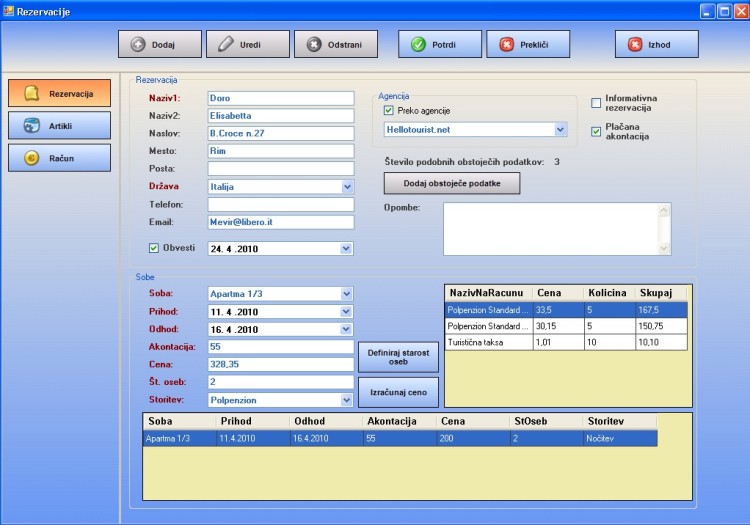Open the Artikli sidebar section
The image size is (750, 525).
coord(60,126)
